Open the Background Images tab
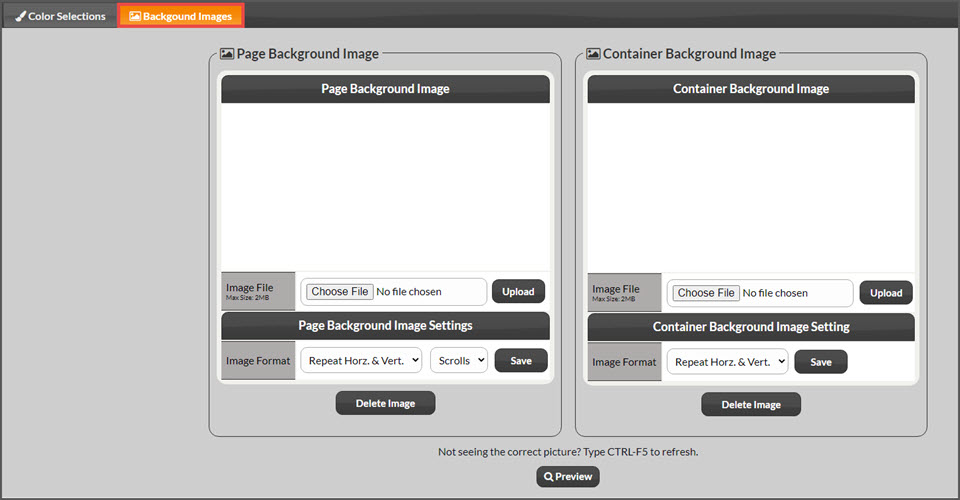960x500 pixels. point(181,16)
